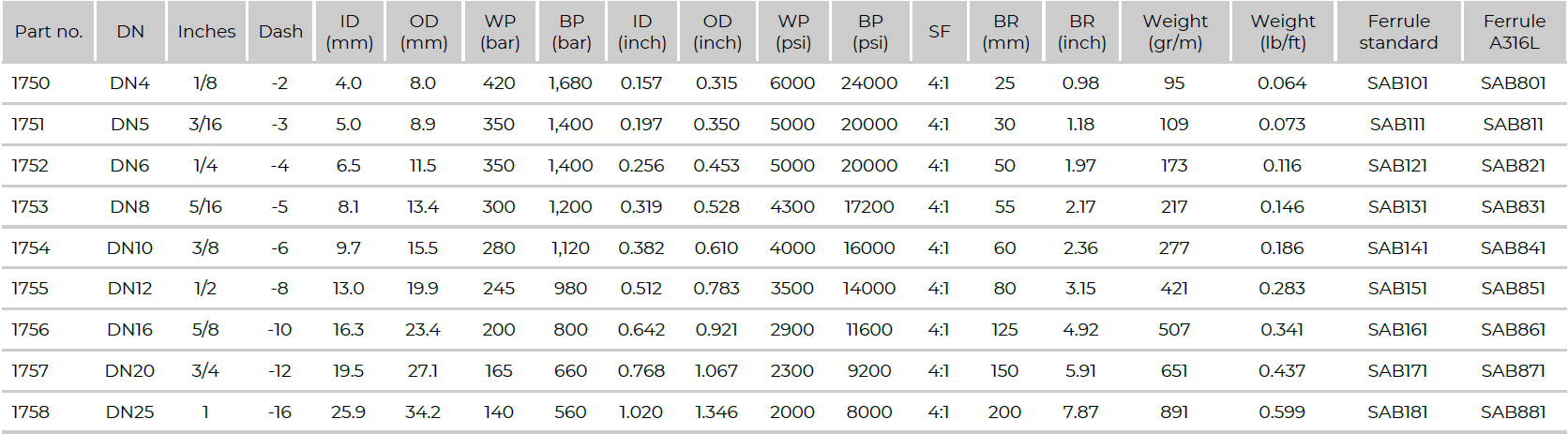This screenshot has height=434, width=1568.
Task: Click the "Weight (gr/m)" column header
Action: (1175, 32)
